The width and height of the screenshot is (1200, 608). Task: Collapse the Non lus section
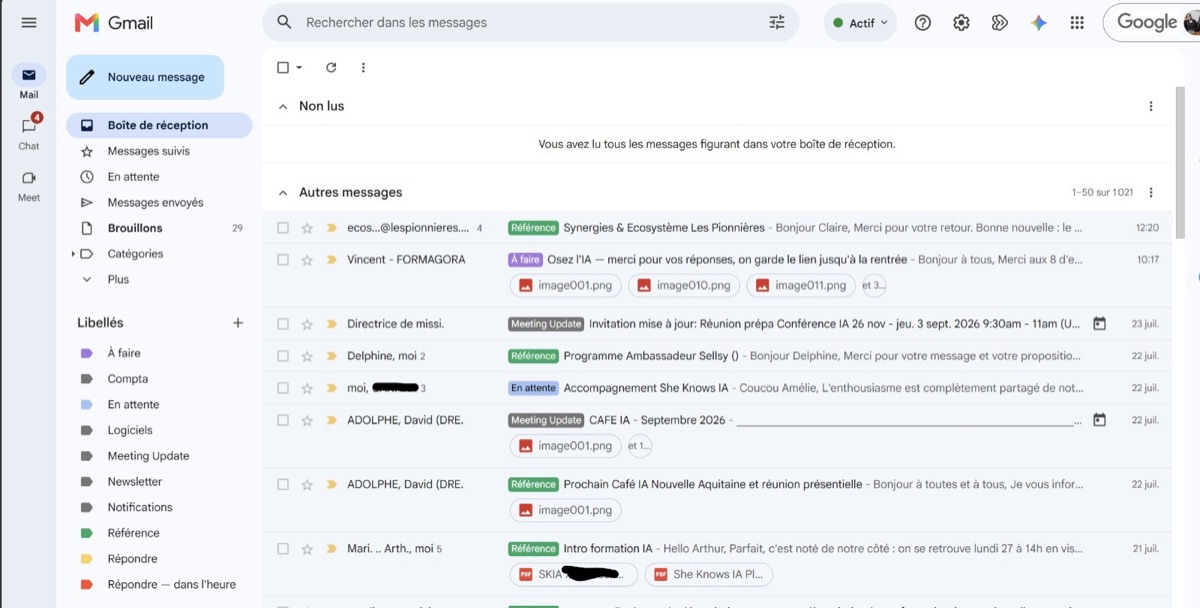(x=283, y=106)
